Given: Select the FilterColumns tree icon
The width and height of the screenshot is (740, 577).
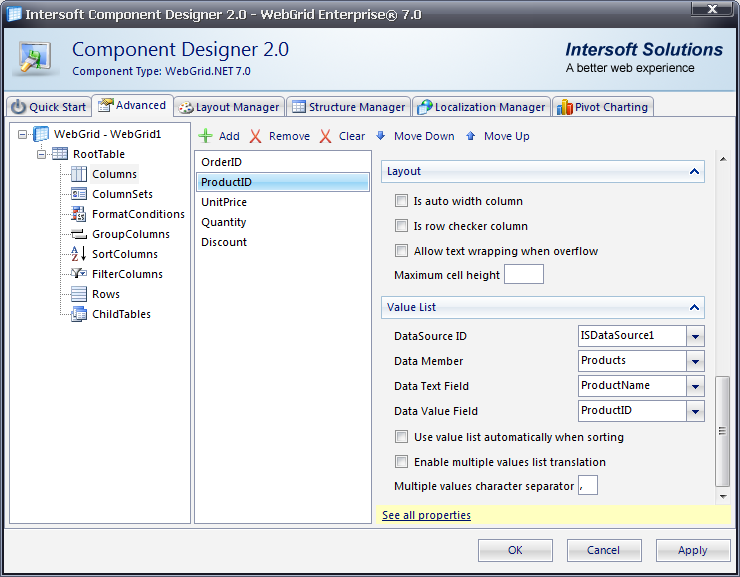Looking at the screenshot, I should click(79, 274).
